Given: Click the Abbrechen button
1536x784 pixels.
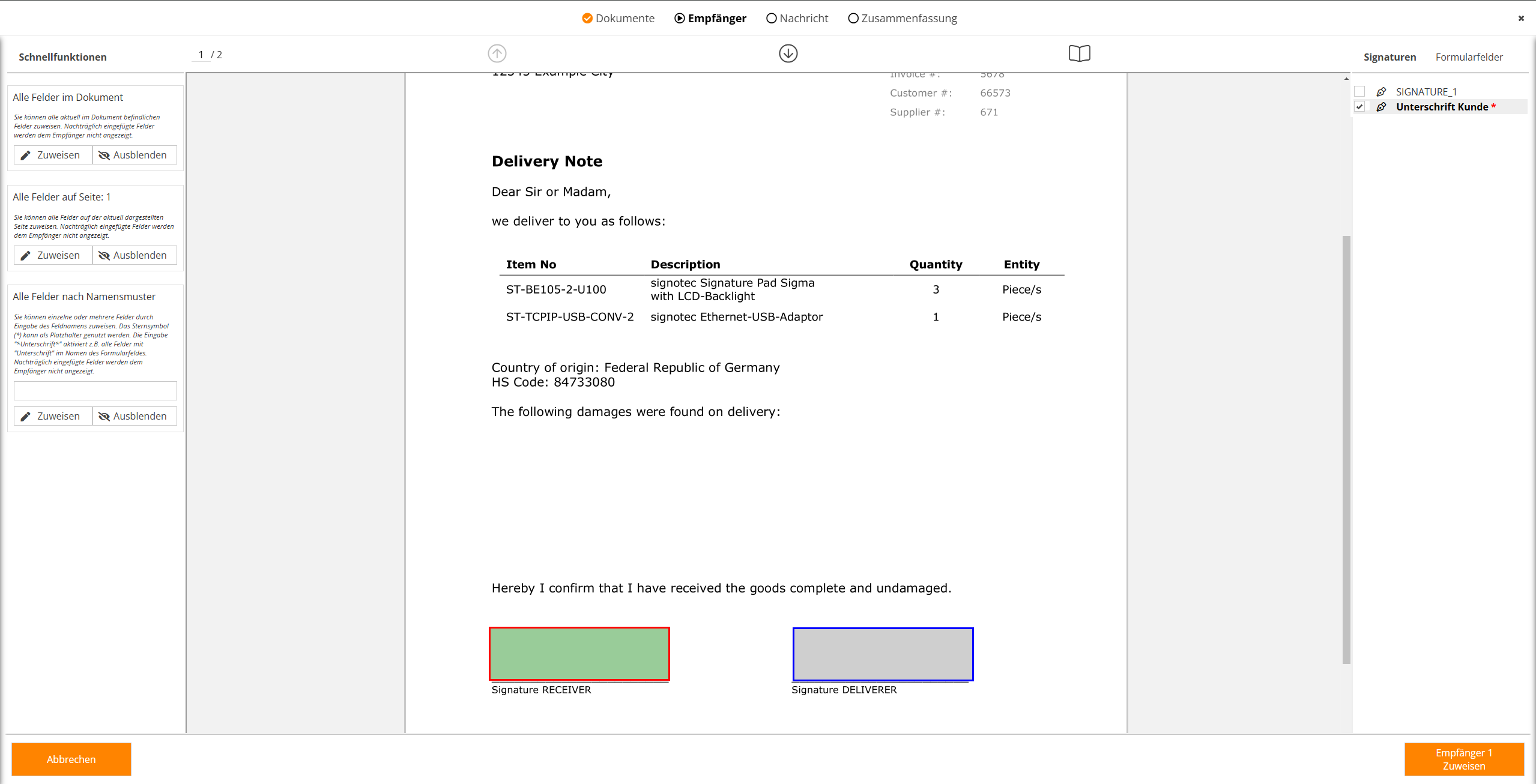Looking at the screenshot, I should pyautogui.click(x=71, y=759).
